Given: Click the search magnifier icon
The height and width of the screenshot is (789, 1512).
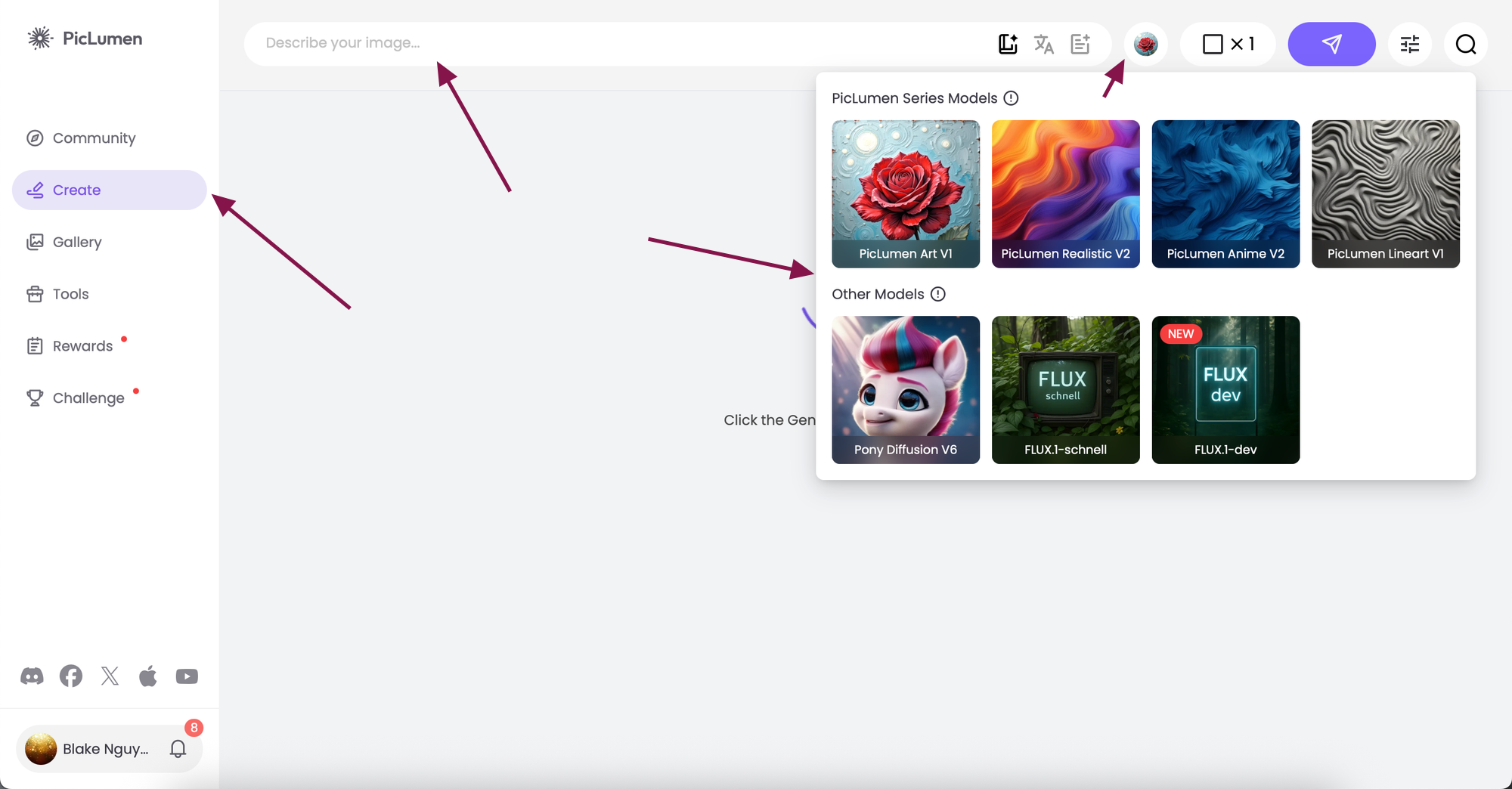Looking at the screenshot, I should (1466, 44).
